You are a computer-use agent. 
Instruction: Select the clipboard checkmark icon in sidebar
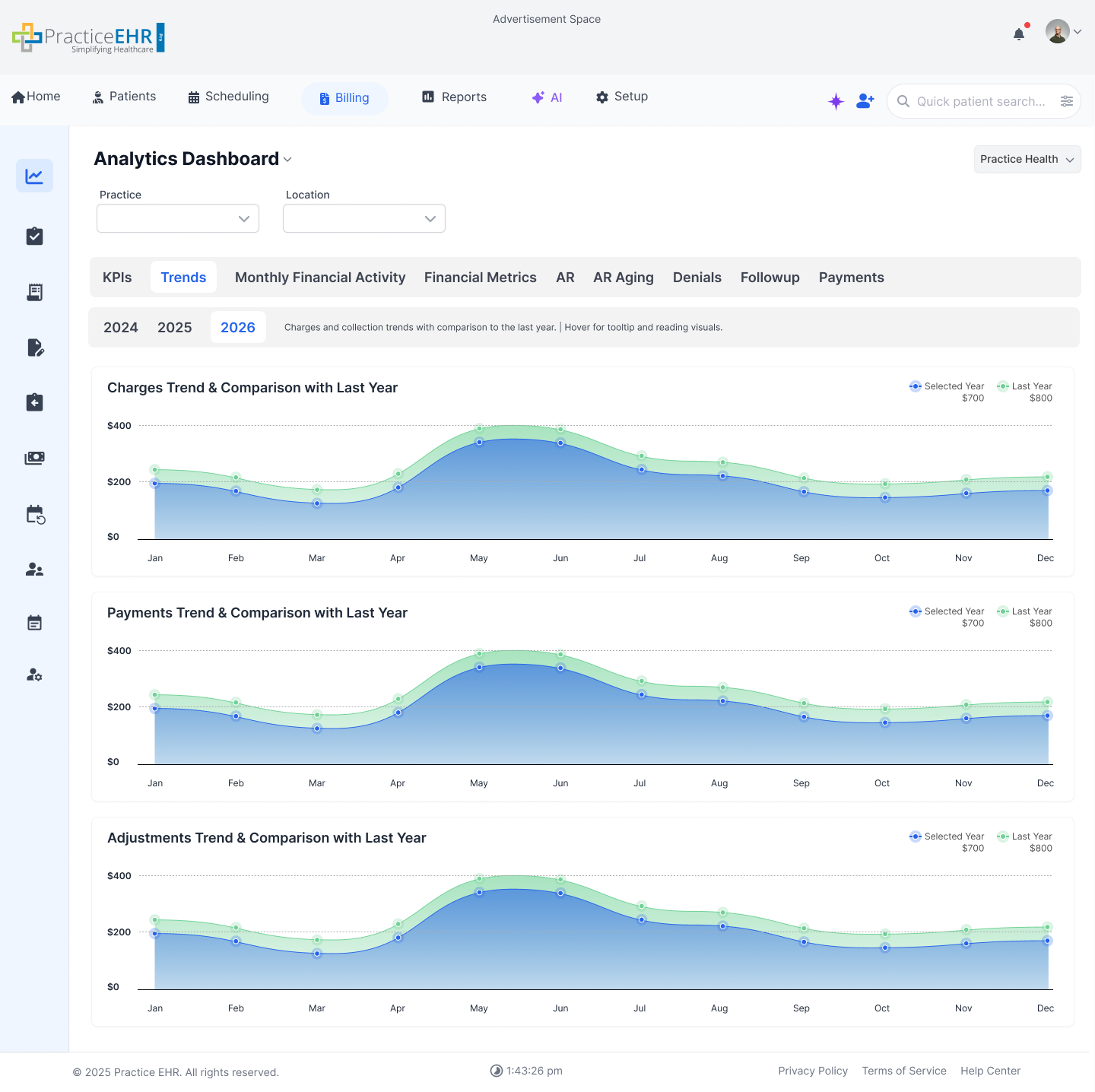(34, 236)
